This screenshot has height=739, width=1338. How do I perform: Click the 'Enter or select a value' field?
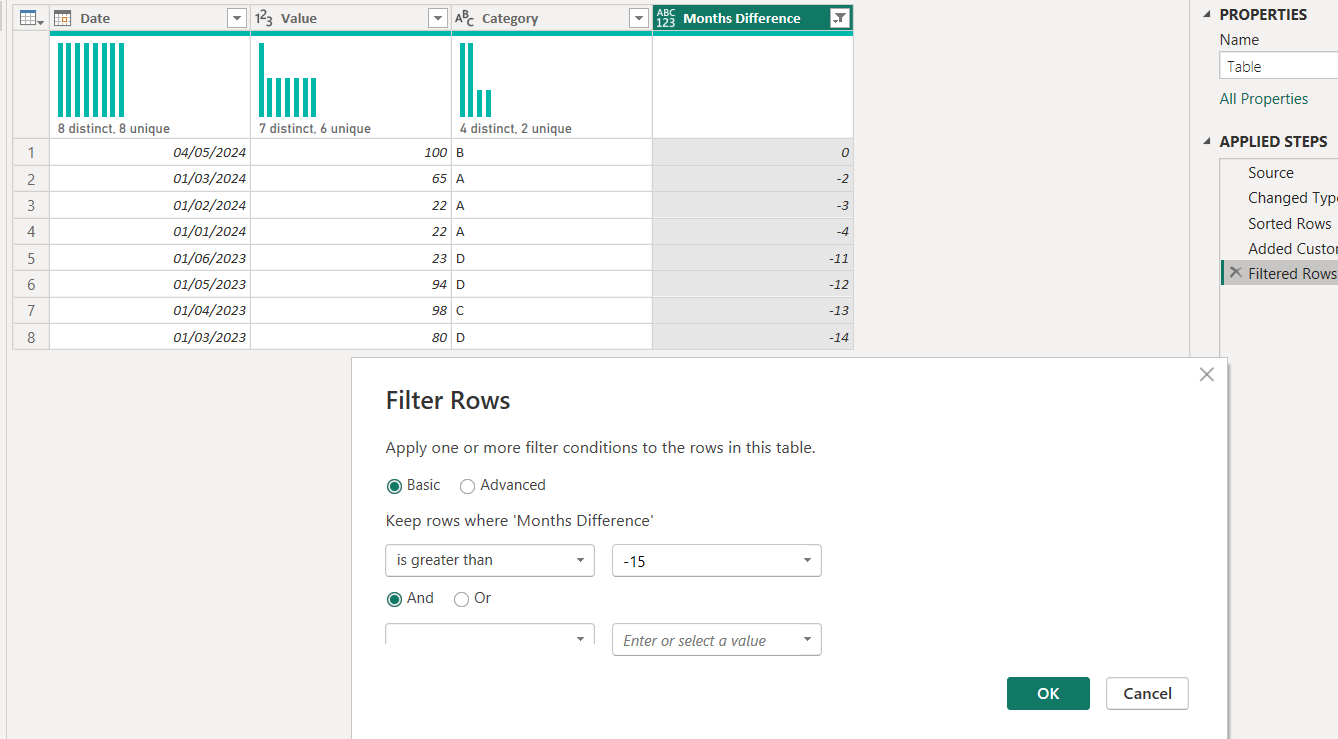pos(717,640)
